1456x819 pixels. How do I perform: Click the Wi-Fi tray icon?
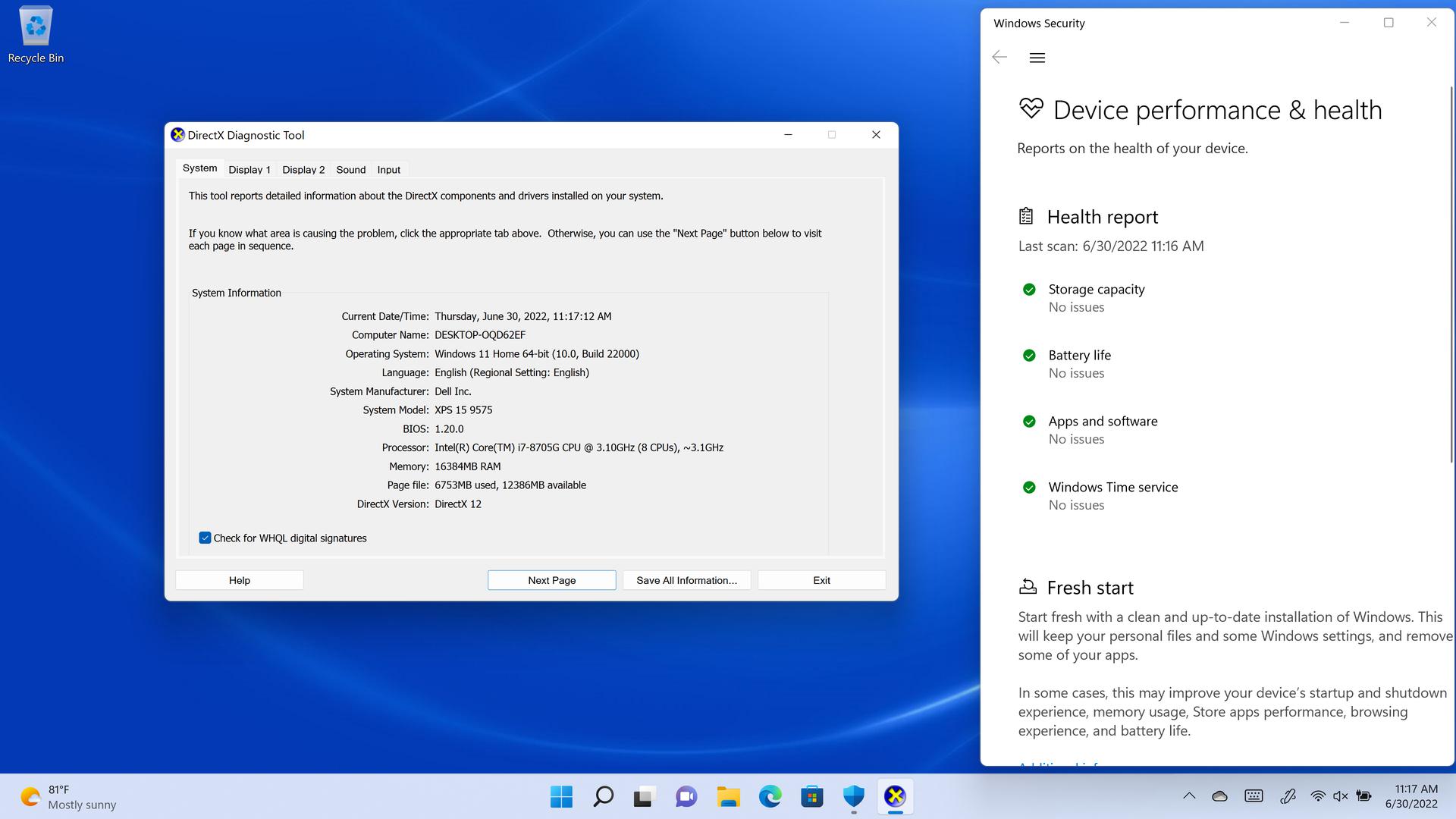[x=1318, y=796]
